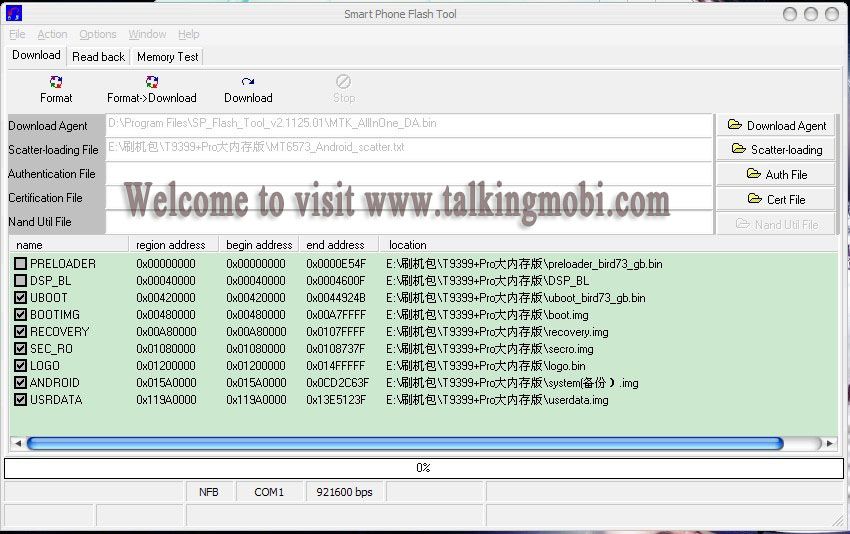
Task: Click the Download Agent path field
Action: 409,124
